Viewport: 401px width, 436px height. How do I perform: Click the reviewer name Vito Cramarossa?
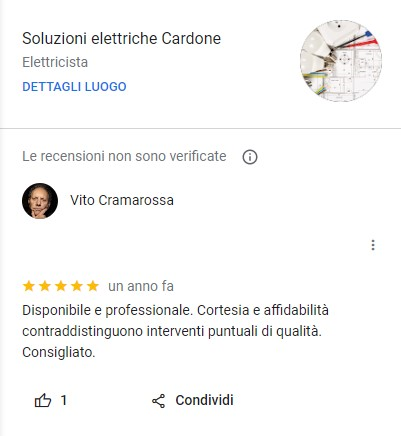point(122,200)
